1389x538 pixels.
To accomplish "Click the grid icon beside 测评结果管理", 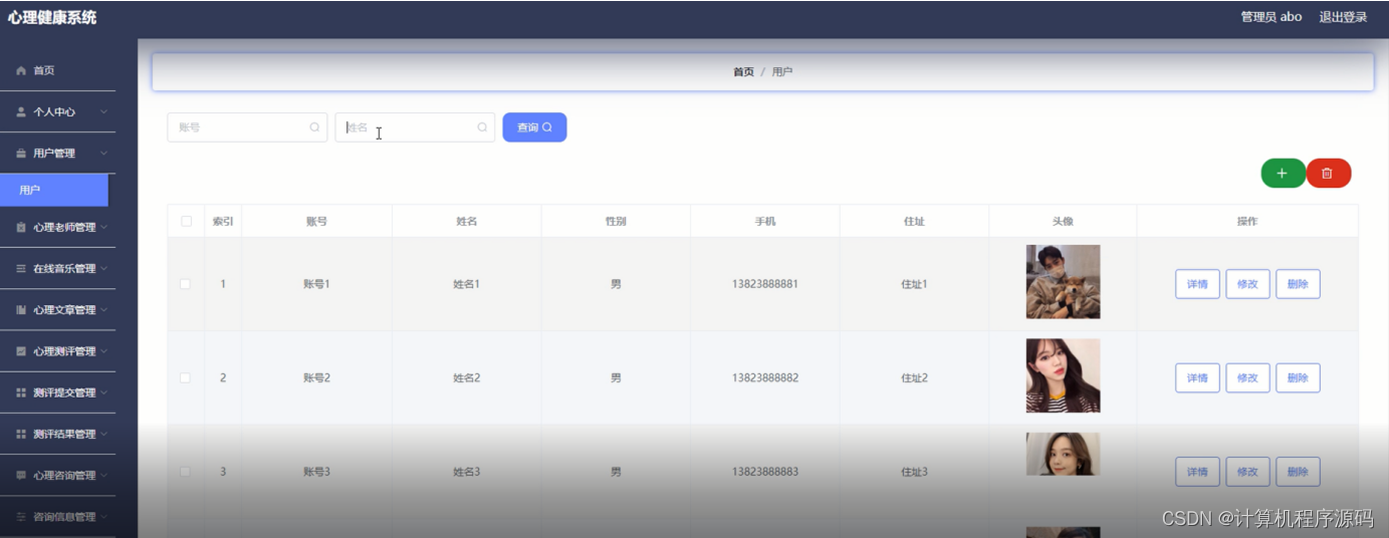I will [x=21, y=434].
